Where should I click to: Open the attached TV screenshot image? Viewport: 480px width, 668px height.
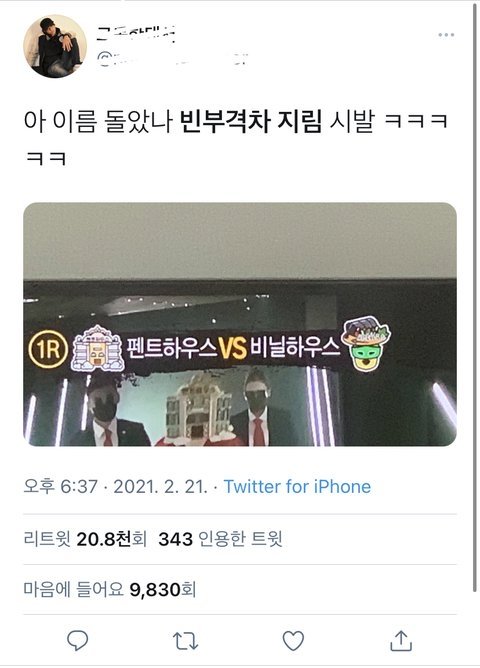click(240, 324)
